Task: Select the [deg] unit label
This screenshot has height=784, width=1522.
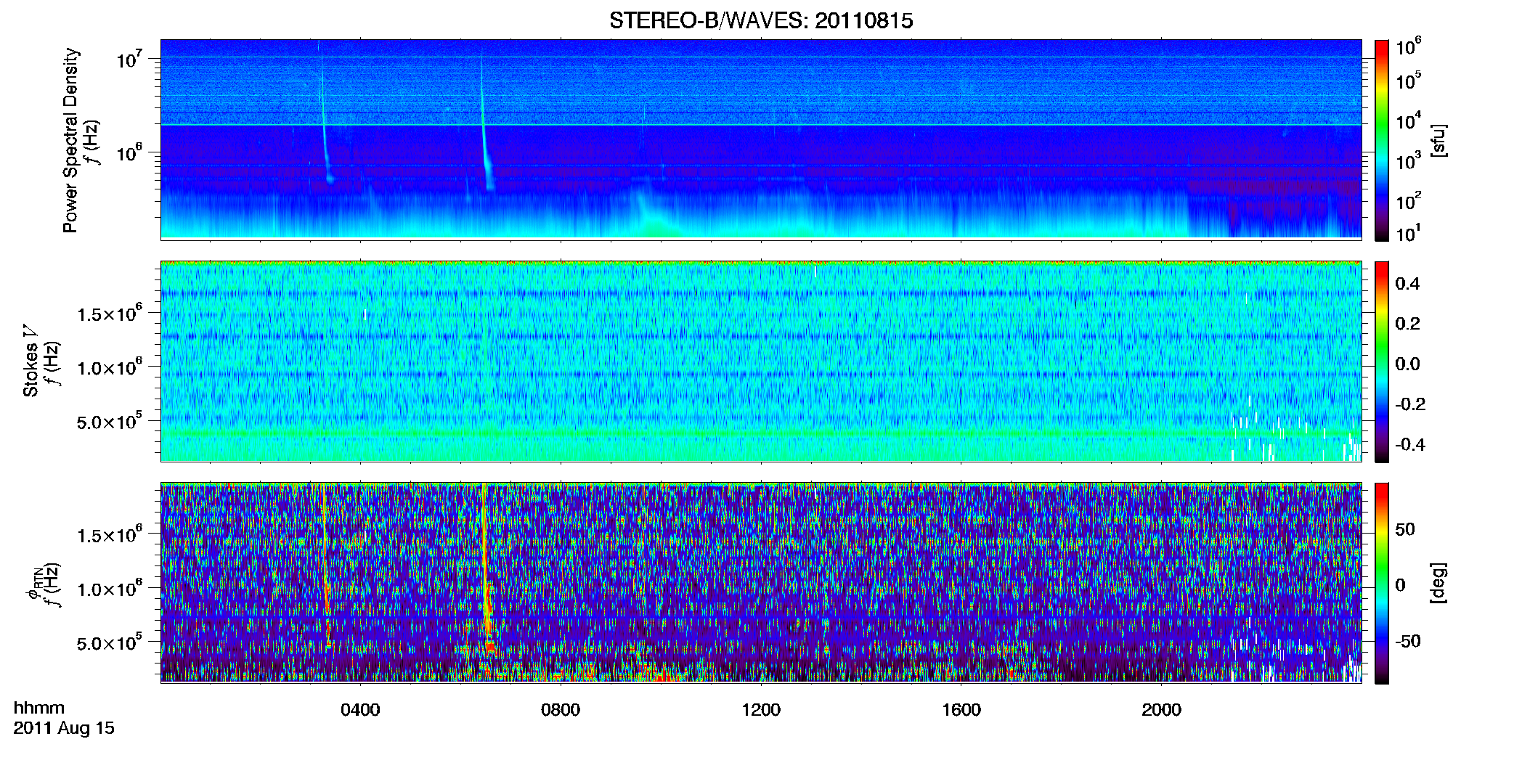Action: coord(1438,583)
